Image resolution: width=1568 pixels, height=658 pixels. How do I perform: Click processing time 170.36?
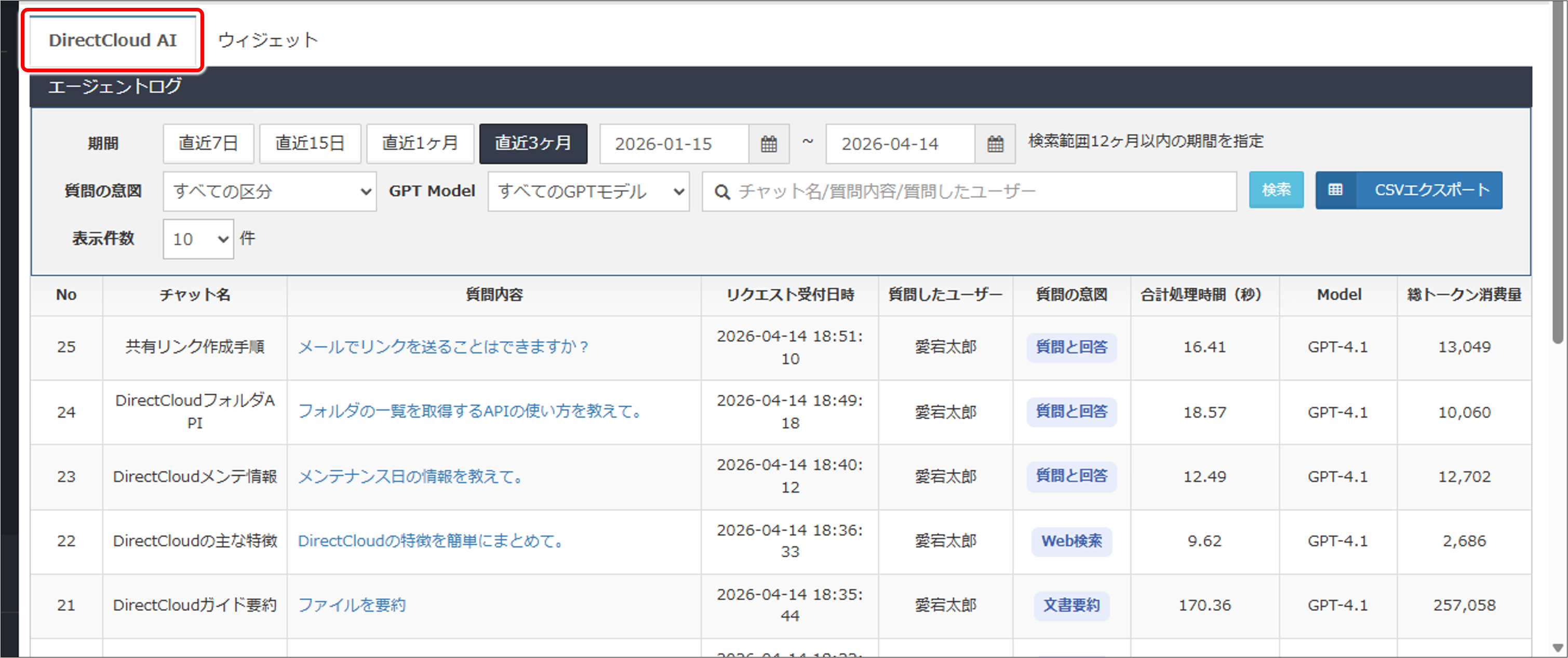1204,606
